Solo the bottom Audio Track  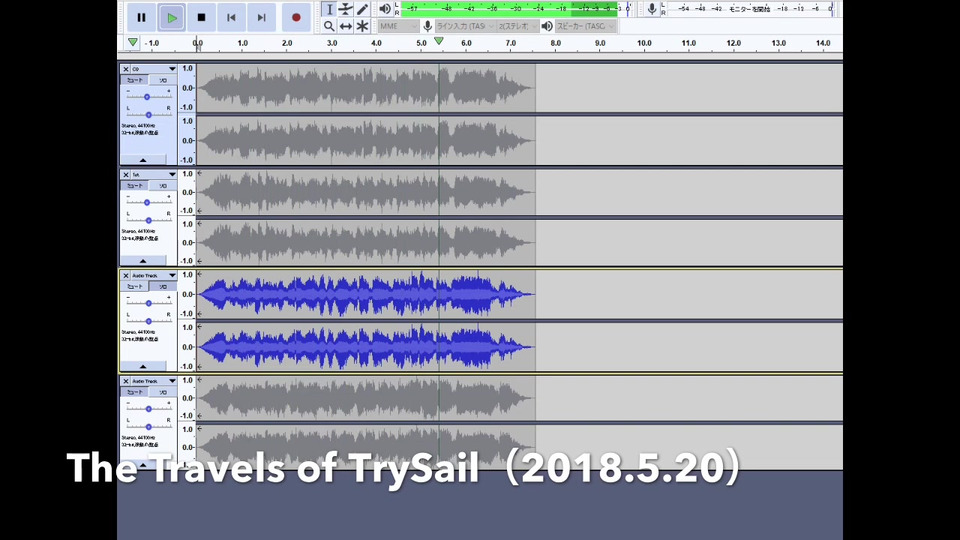pos(162,392)
